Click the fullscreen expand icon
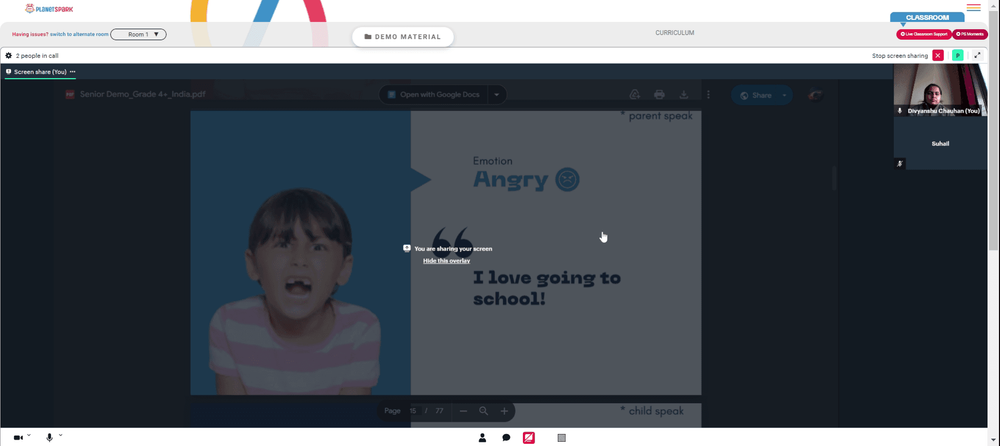 (x=978, y=56)
